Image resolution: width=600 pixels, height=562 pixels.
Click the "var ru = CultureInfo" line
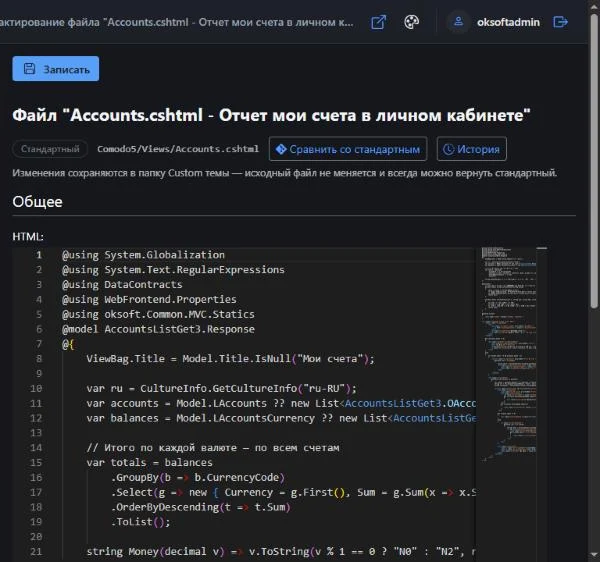coord(221,389)
